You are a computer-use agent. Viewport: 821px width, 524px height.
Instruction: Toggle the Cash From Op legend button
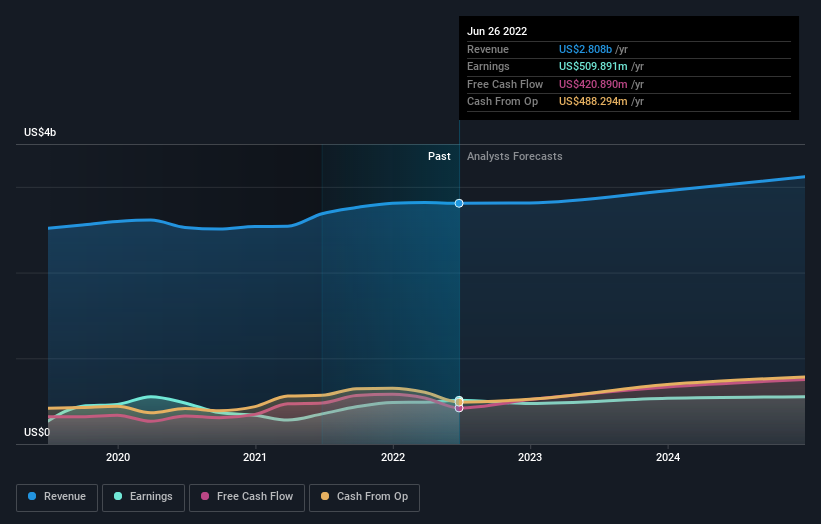pos(364,497)
